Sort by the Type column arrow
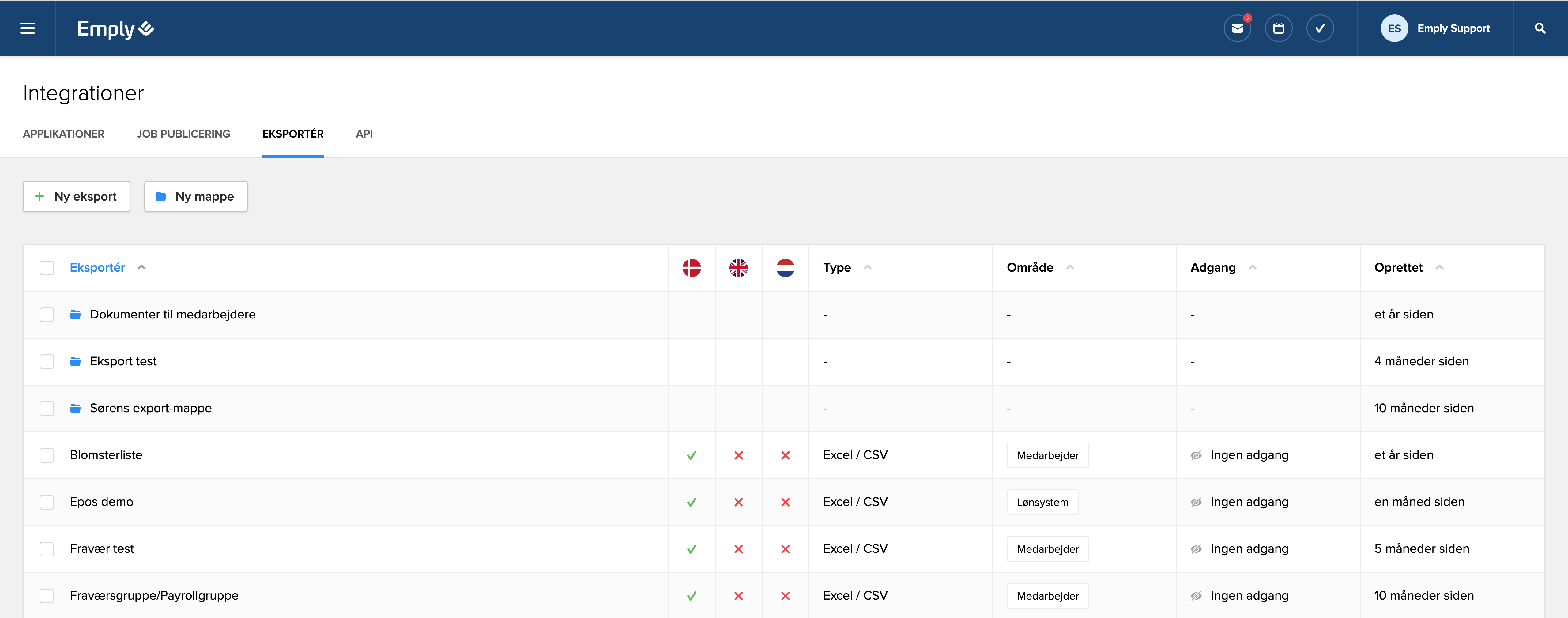The width and height of the screenshot is (1568, 618). 868,268
